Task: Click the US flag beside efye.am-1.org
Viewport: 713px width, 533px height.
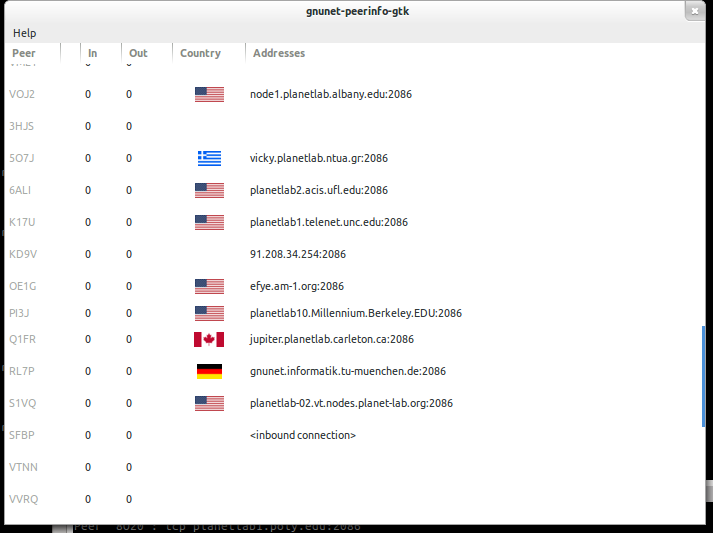Action: (209, 286)
